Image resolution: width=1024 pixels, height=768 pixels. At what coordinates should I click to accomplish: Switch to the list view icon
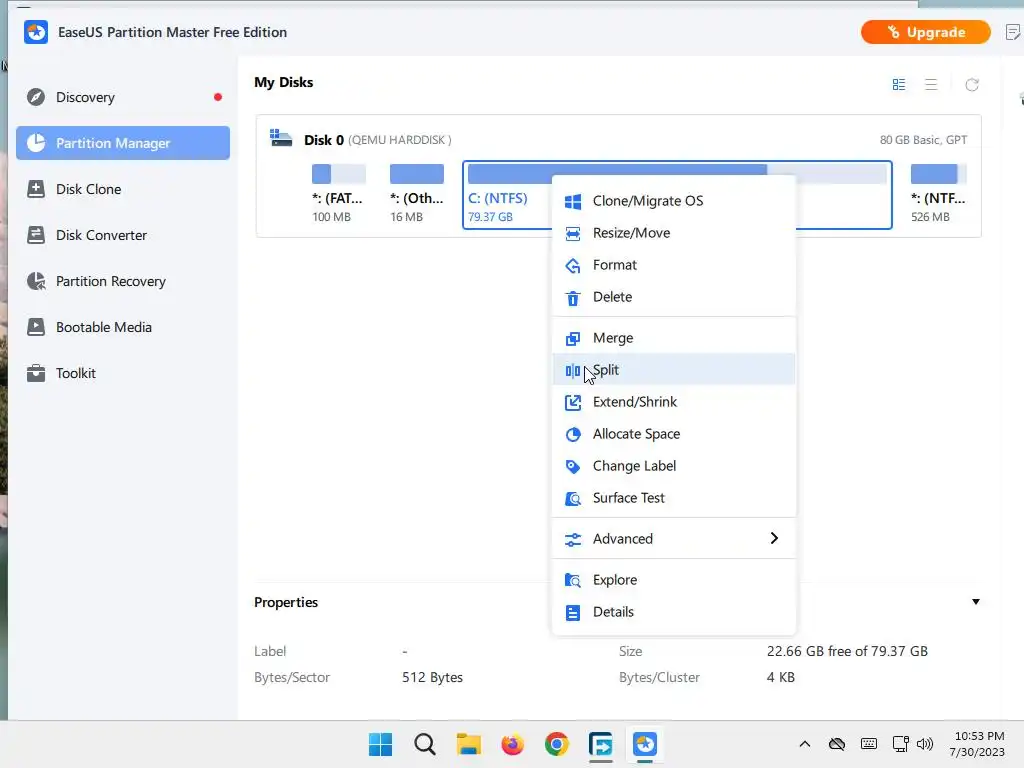(931, 85)
